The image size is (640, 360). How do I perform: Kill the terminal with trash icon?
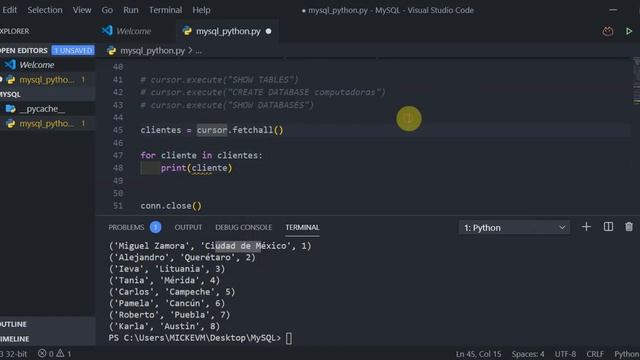point(629,227)
